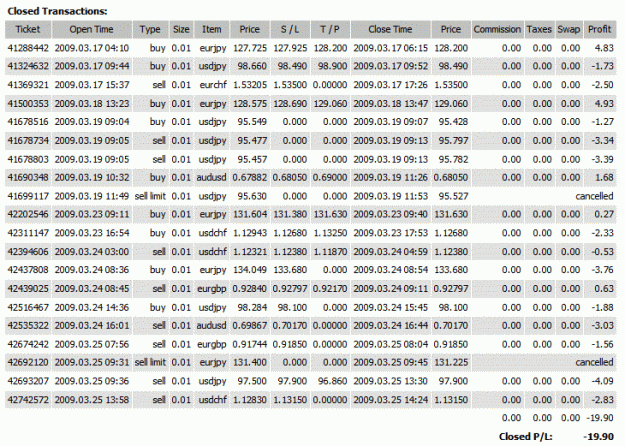Select ticket number 42516467
The height and width of the screenshot is (446, 625).
coord(28,308)
